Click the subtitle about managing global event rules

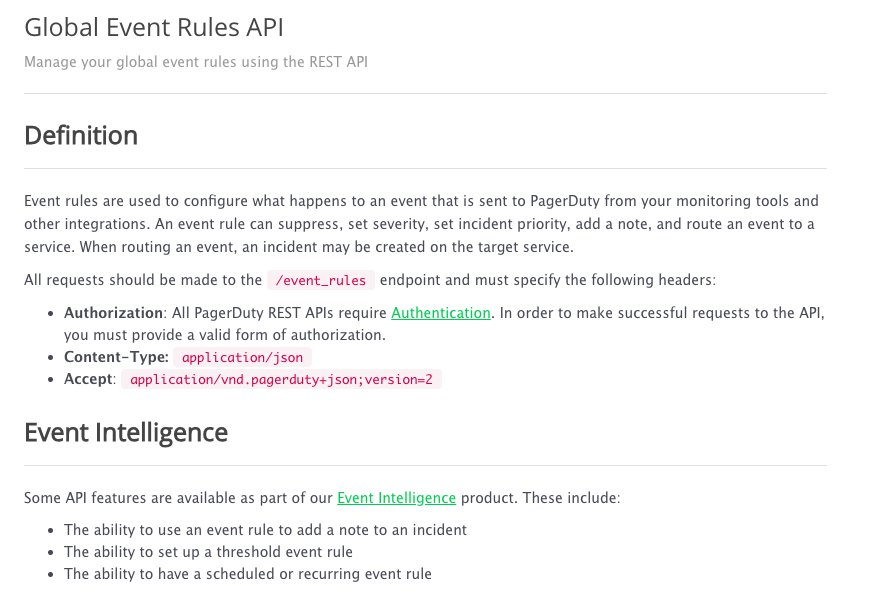[196, 62]
